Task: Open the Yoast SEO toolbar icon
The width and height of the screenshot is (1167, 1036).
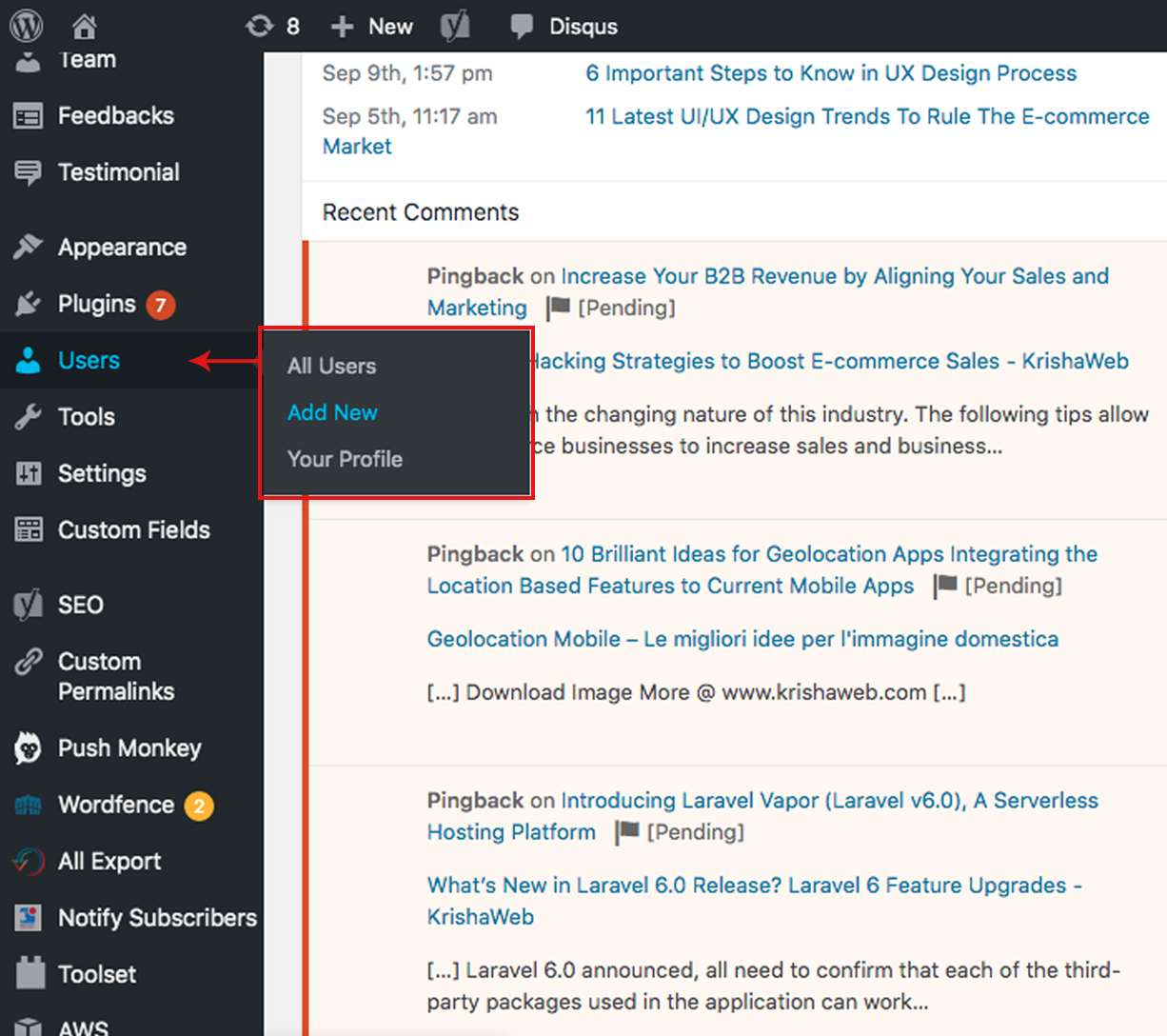Action: [x=455, y=26]
